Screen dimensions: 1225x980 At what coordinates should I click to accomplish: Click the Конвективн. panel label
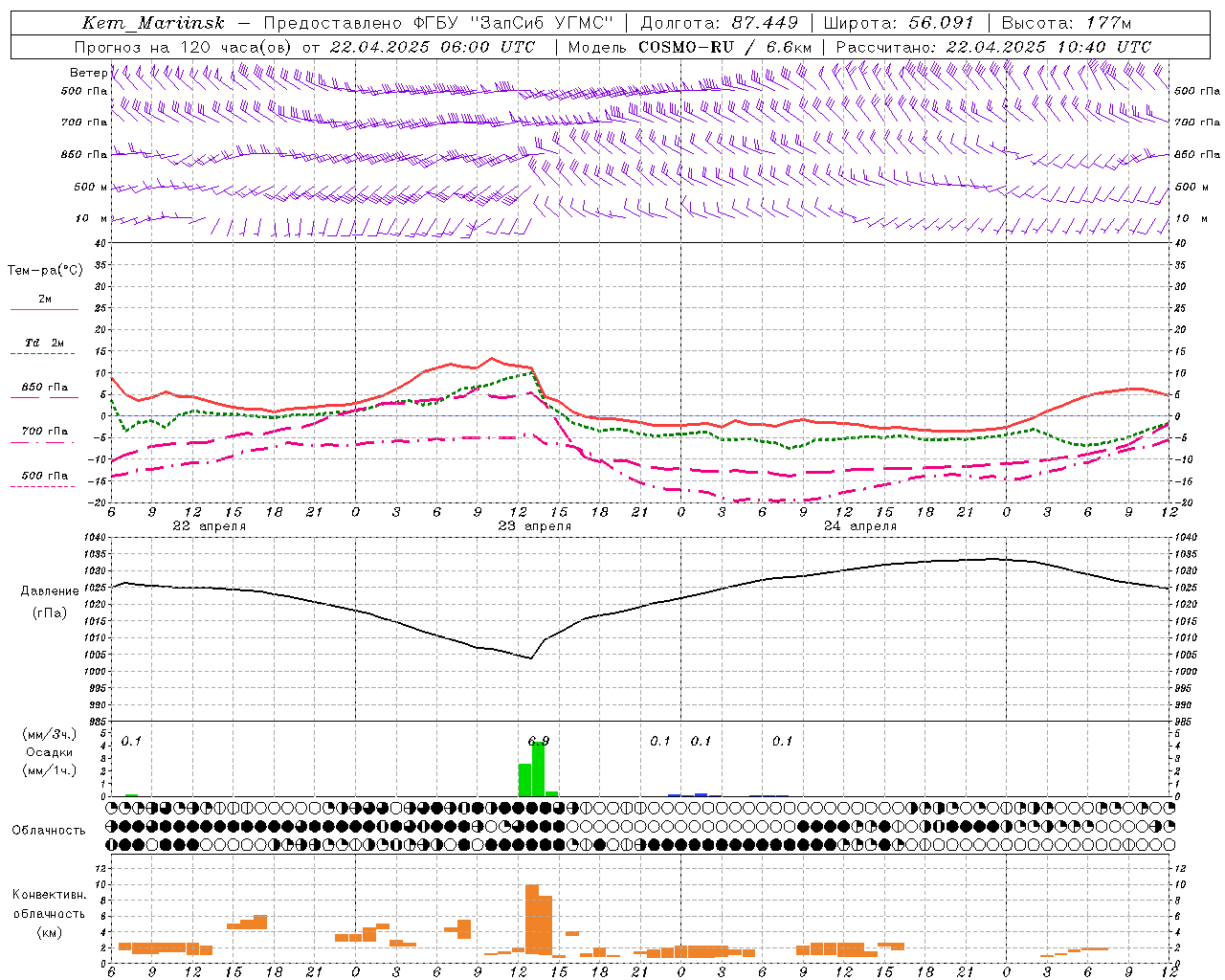point(49,895)
